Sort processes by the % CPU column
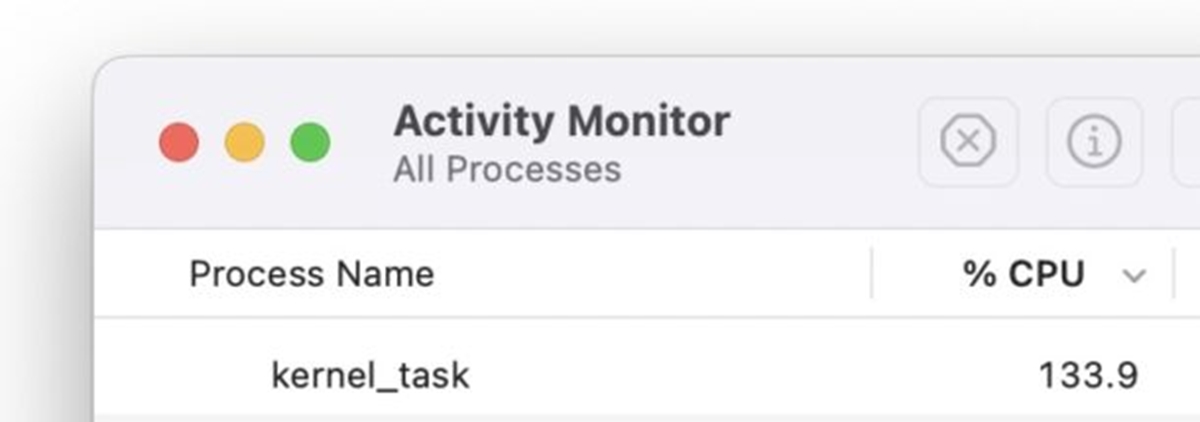 [x=1022, y=274]
